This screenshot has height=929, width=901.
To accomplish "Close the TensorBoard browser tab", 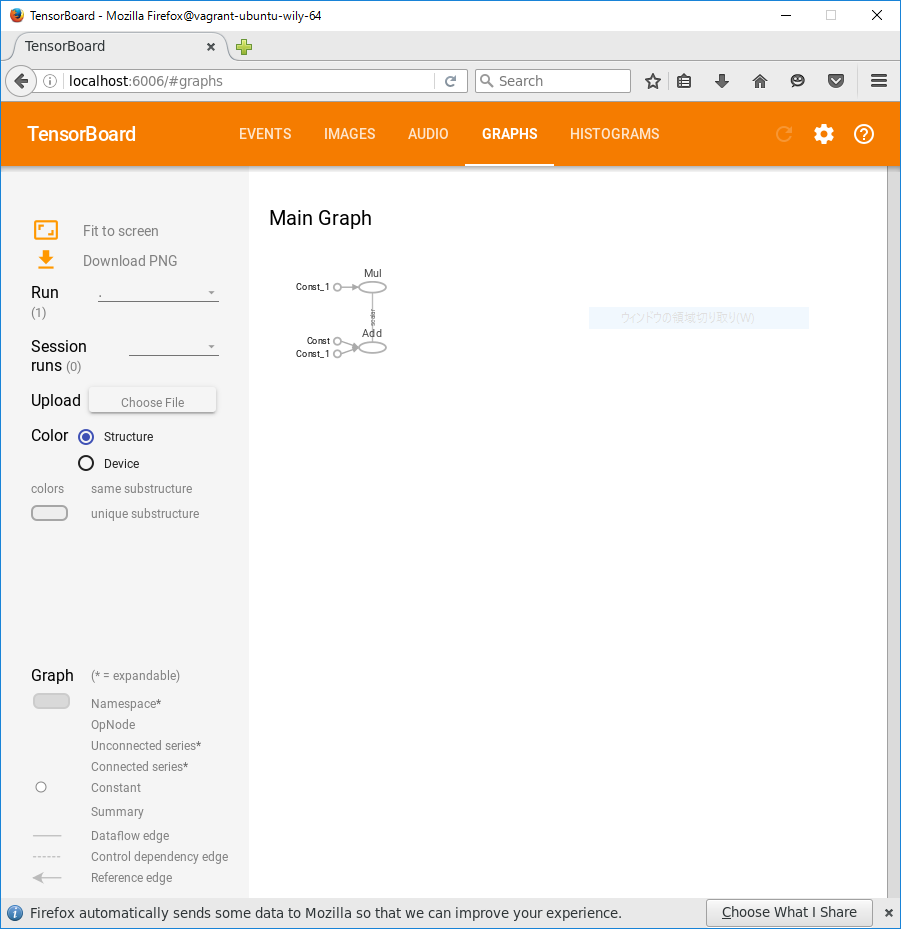I will (x=211, y=47).
